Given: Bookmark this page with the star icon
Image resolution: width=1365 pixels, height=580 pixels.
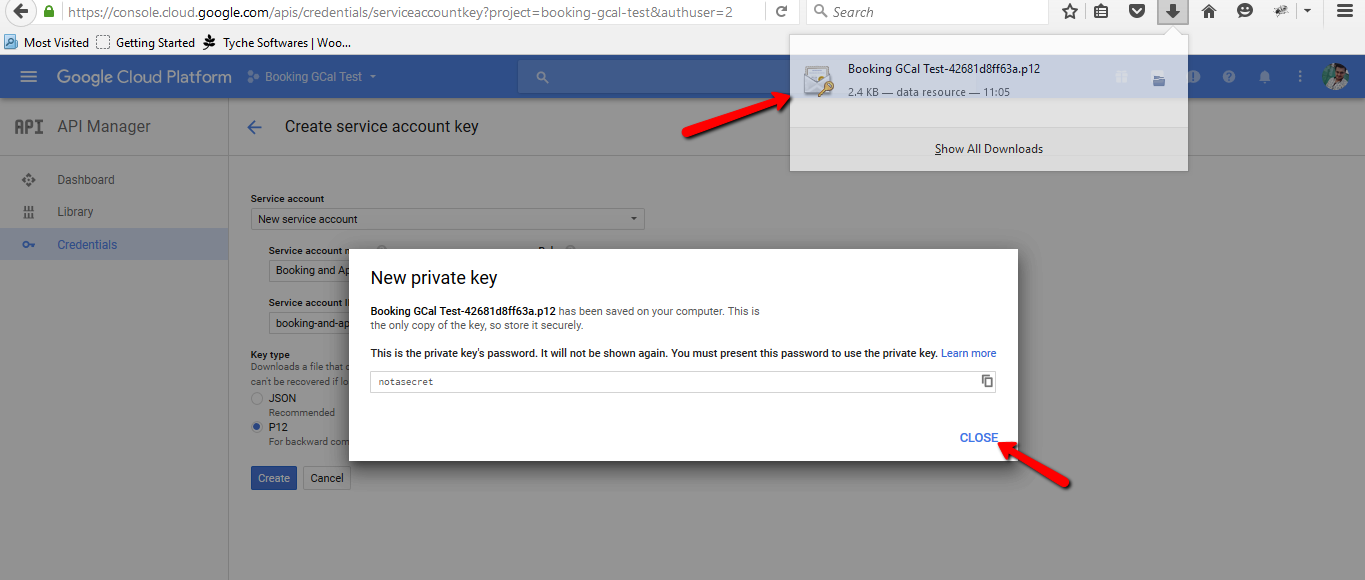Looking at the screenshot, I should click(1069, 12).
